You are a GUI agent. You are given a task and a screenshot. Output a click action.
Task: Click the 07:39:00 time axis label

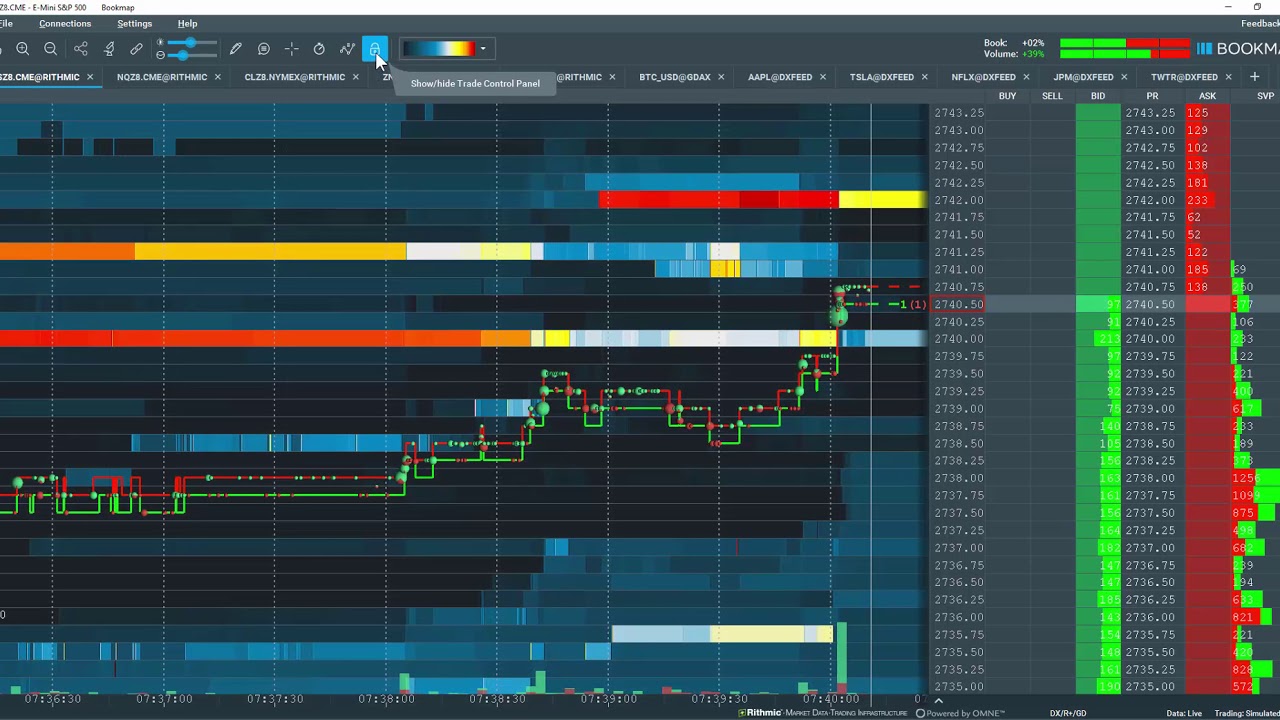(608, 699)
